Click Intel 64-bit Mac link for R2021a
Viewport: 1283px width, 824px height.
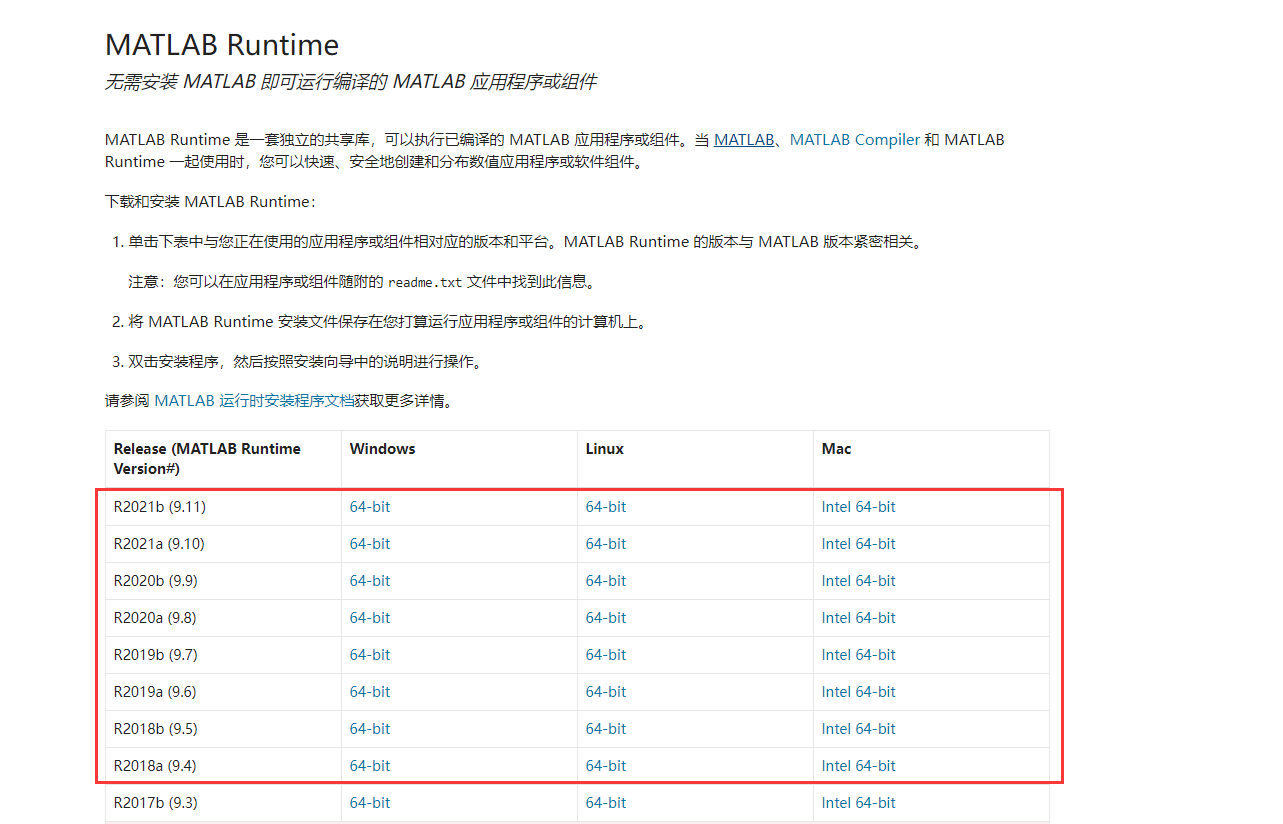(858, 543)
